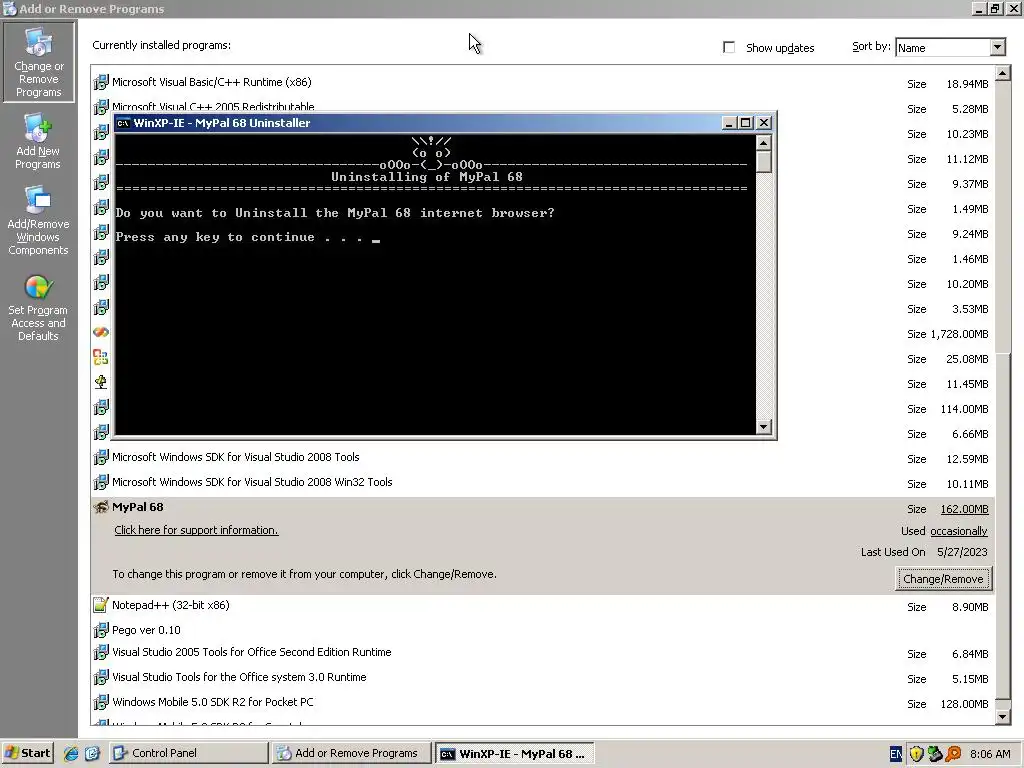The image size is (1024, 768).
Task: Select Pego ver 0.10 entry
Action: click(x=146, y=630)
